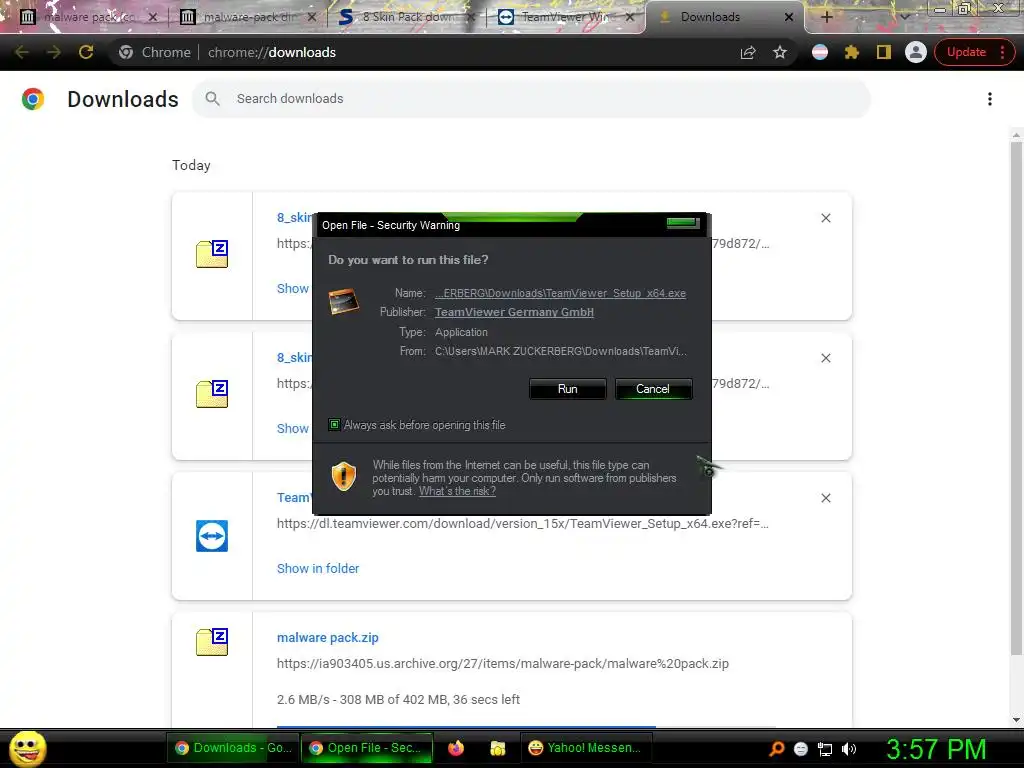Open a new browser tab

pos(826,17)
